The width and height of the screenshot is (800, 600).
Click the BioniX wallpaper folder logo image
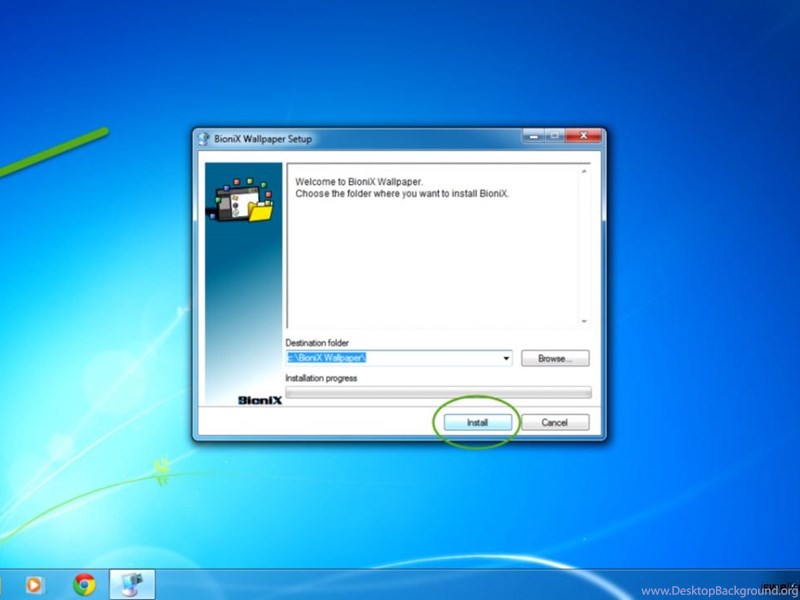pyautogui.click(x=240, y=200)
